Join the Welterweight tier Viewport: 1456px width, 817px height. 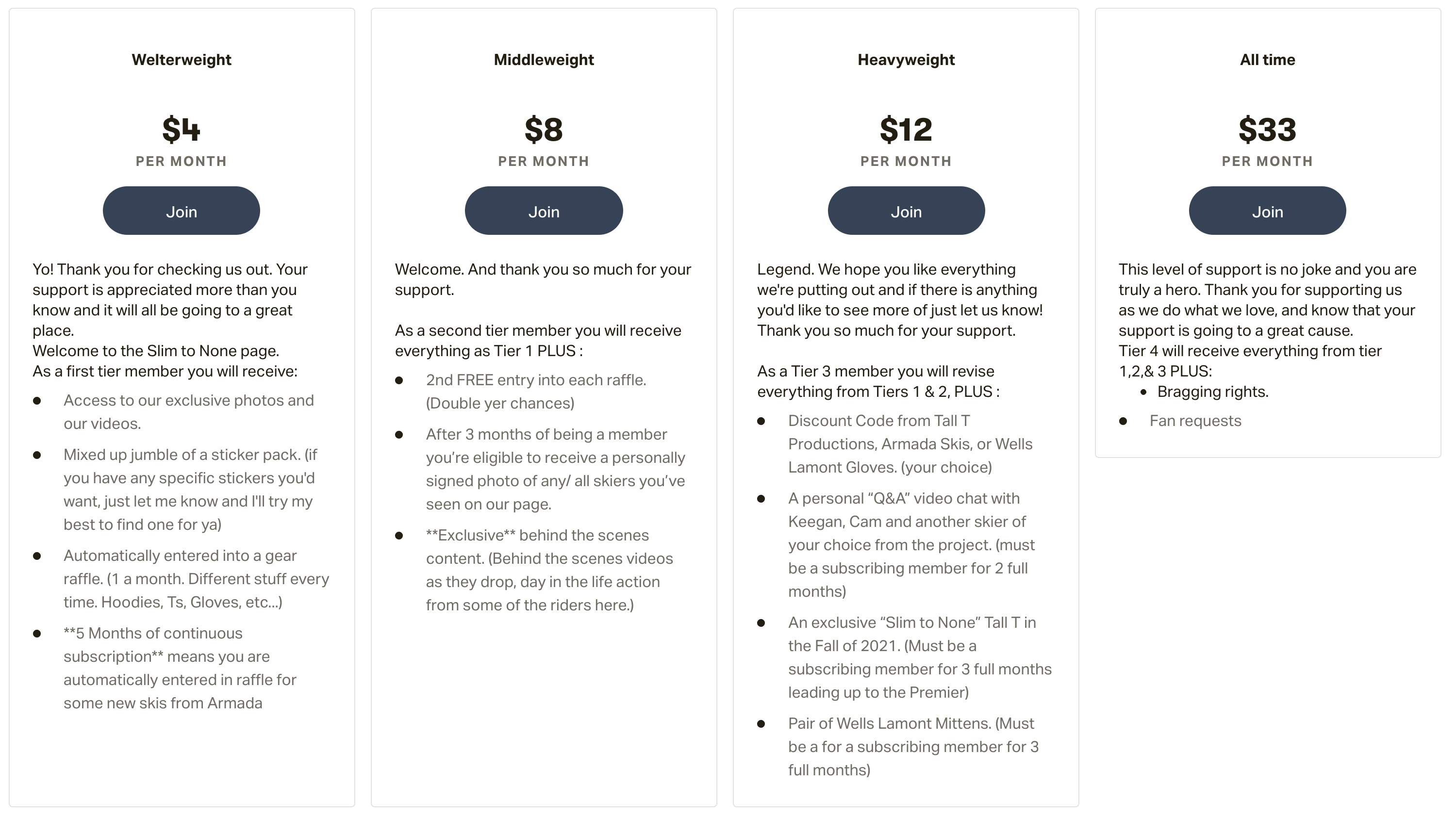(181, 212)
